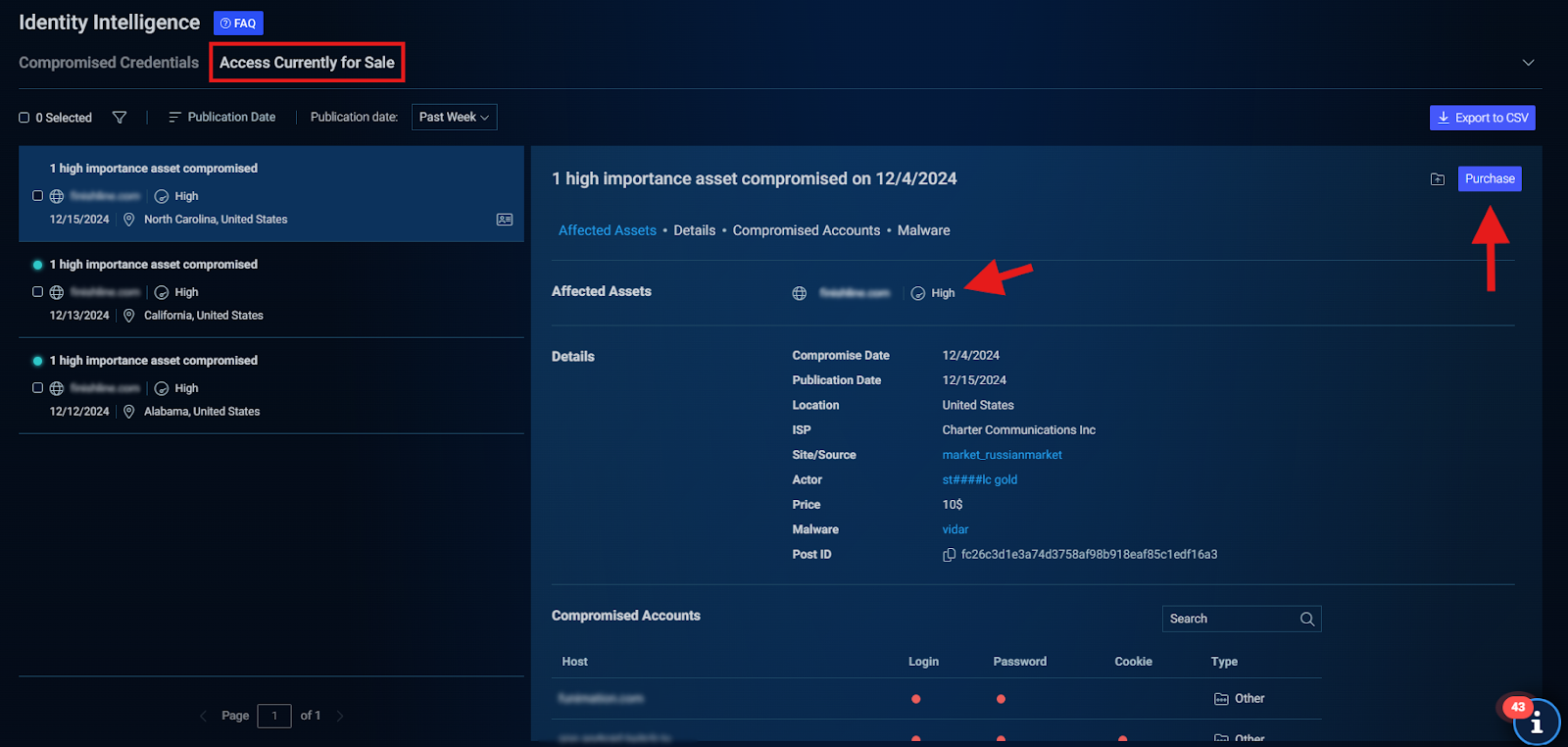Screen dimensions: 1568x747
Task: Click the Purchase button
Action: 1489,178
